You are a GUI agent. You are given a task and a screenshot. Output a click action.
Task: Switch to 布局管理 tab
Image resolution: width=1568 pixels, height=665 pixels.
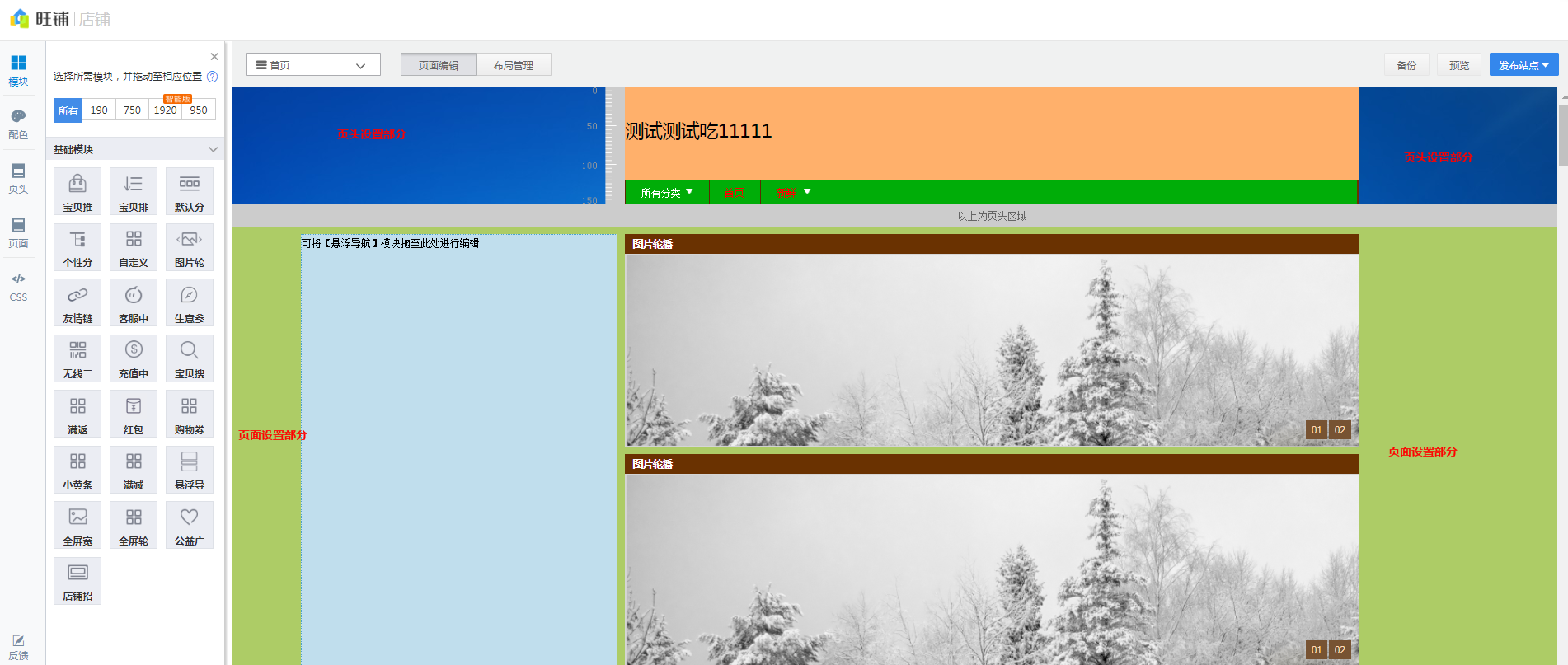point(514,64)
